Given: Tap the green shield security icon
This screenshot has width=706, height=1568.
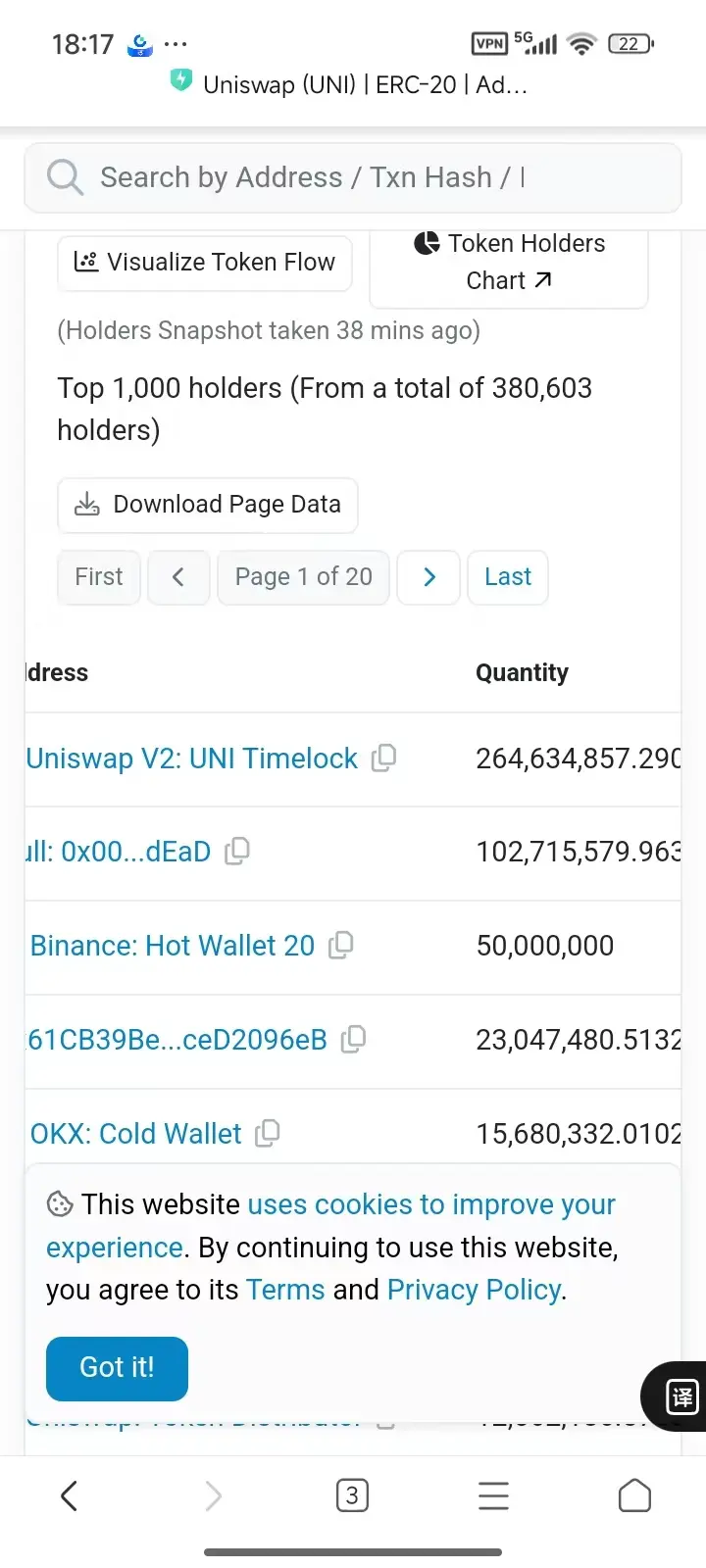Looking at the screenshot, I should coord(180,80).
